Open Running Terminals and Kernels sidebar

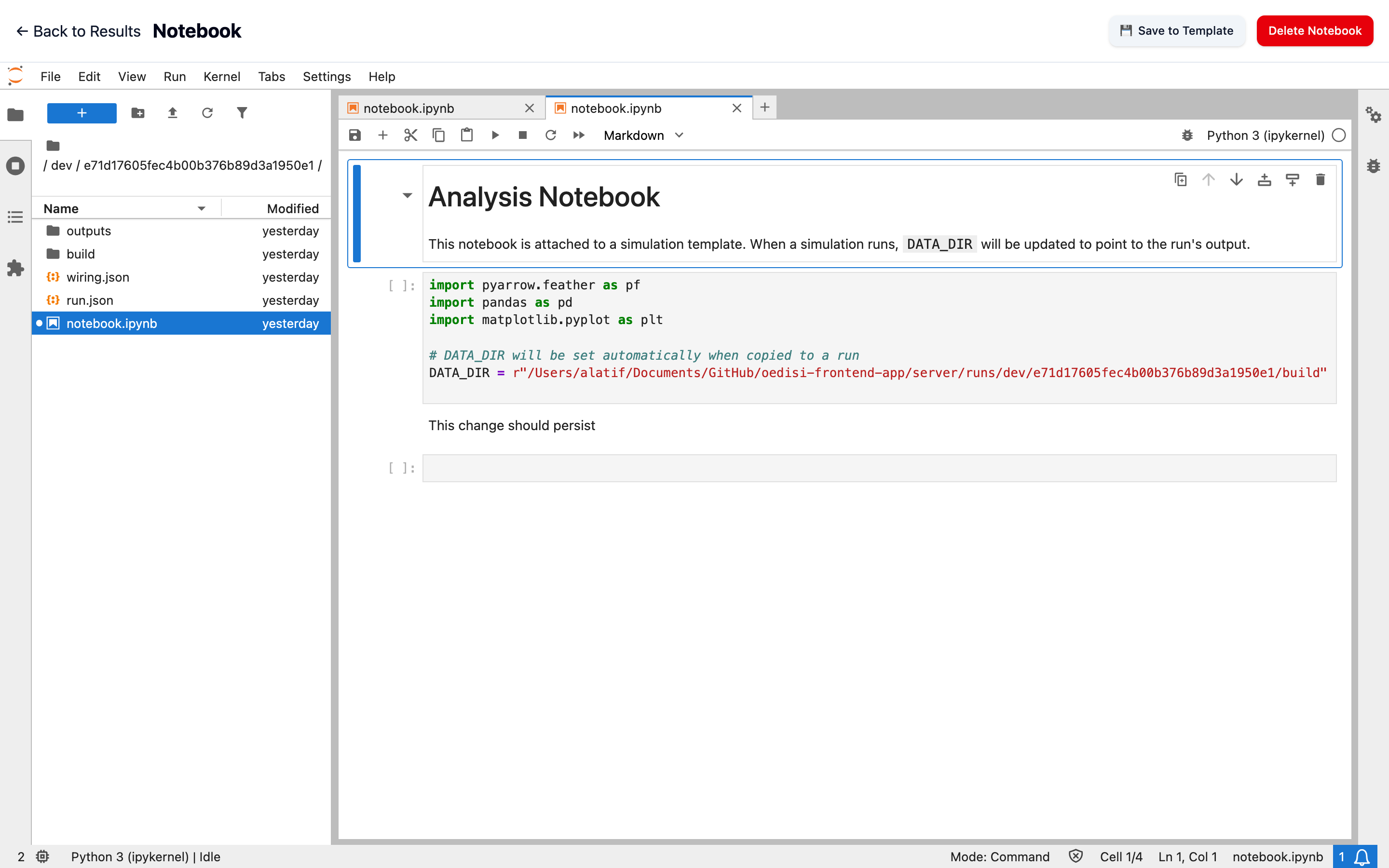point(15,166)
